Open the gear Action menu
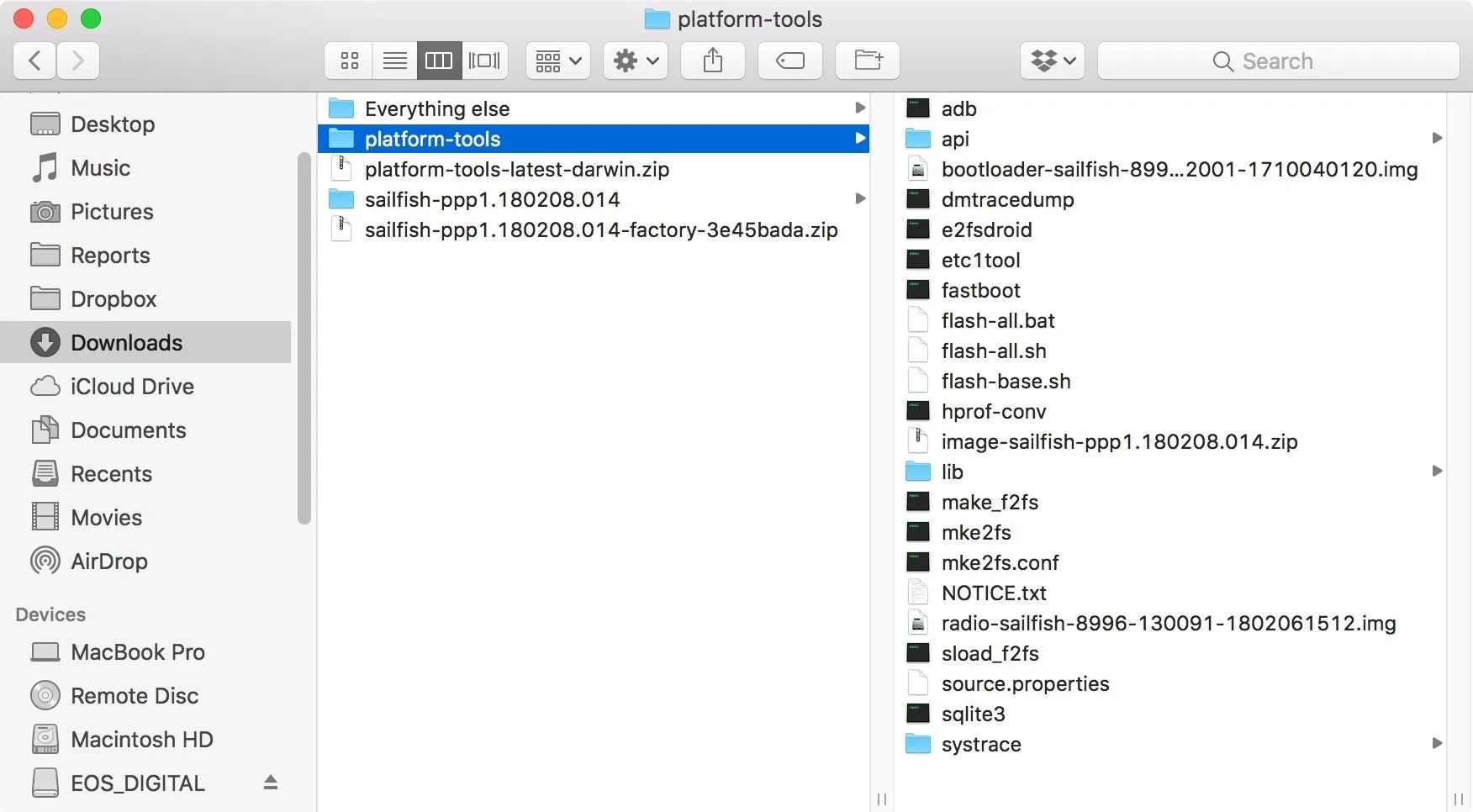 636,61
